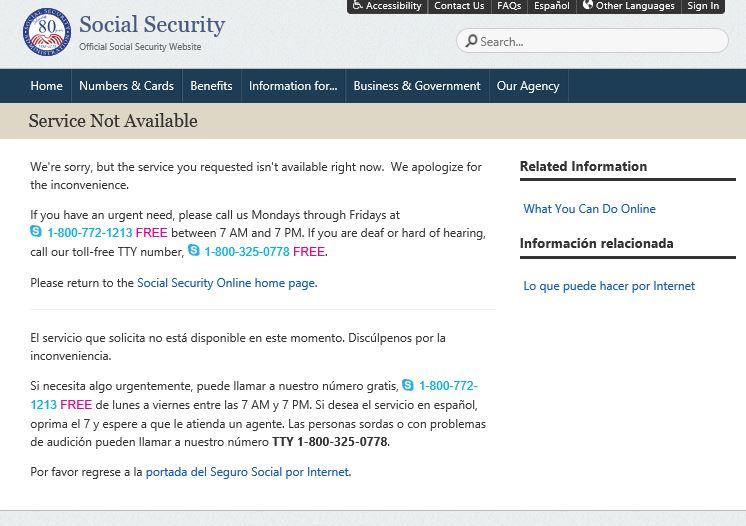Open the Home navigation item
The width and height of the screenshot is (746, 526).
coord(46,86)
